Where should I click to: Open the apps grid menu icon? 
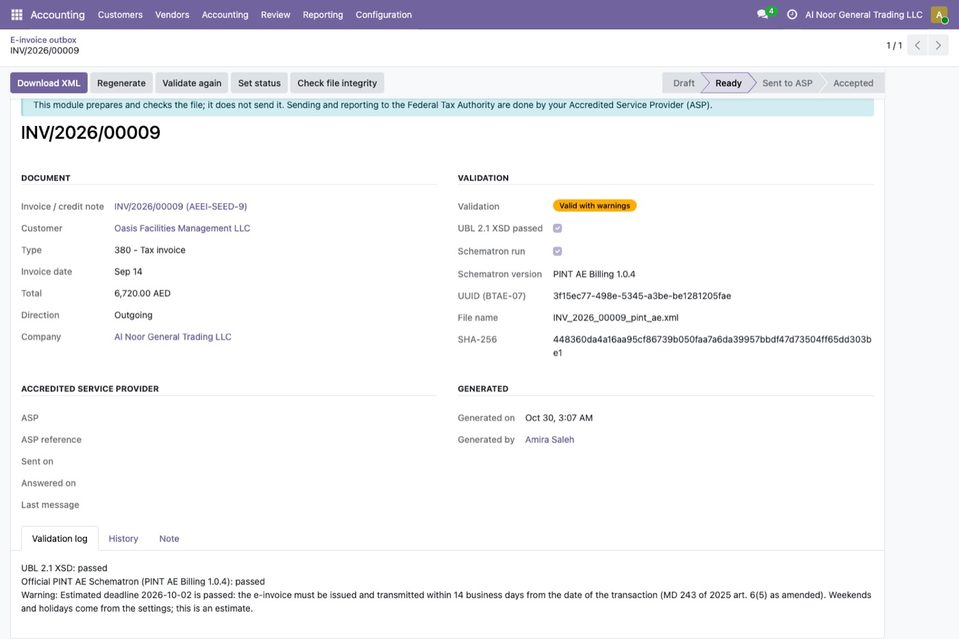(x=17, y=15)
